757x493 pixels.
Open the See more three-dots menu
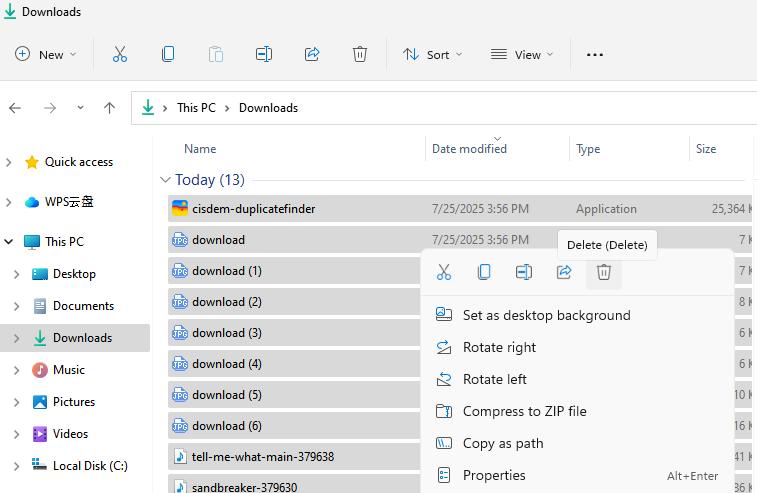[x=595, y=54]
